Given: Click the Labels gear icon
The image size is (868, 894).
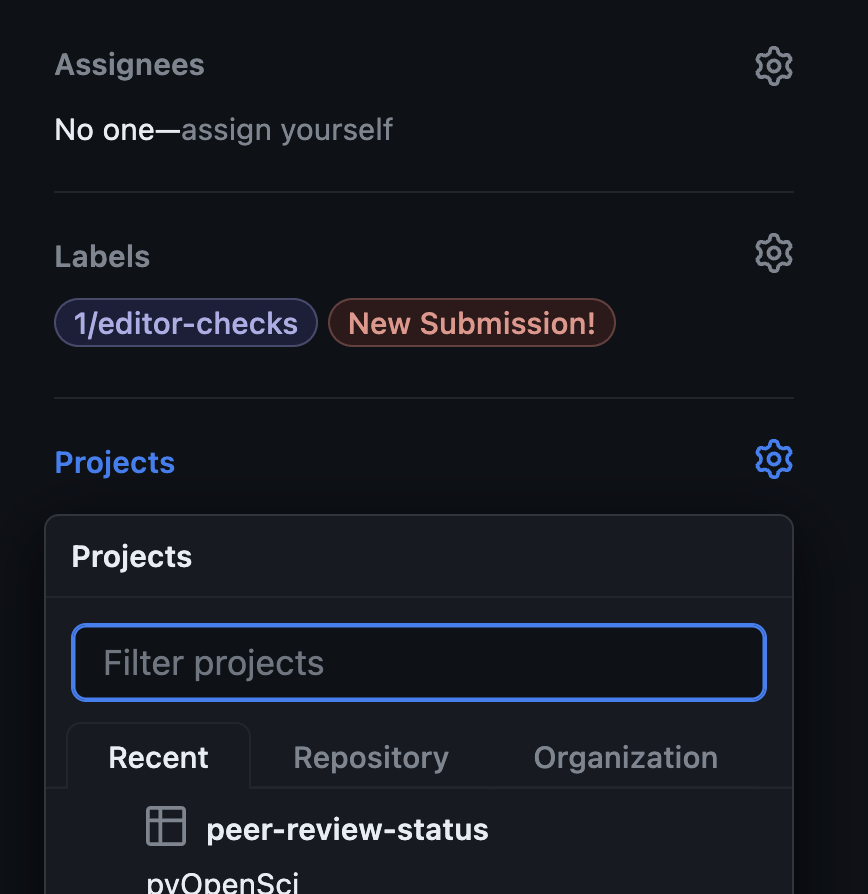Looking at the screenshot, I should pyautogui.click(x=773, y=254).
